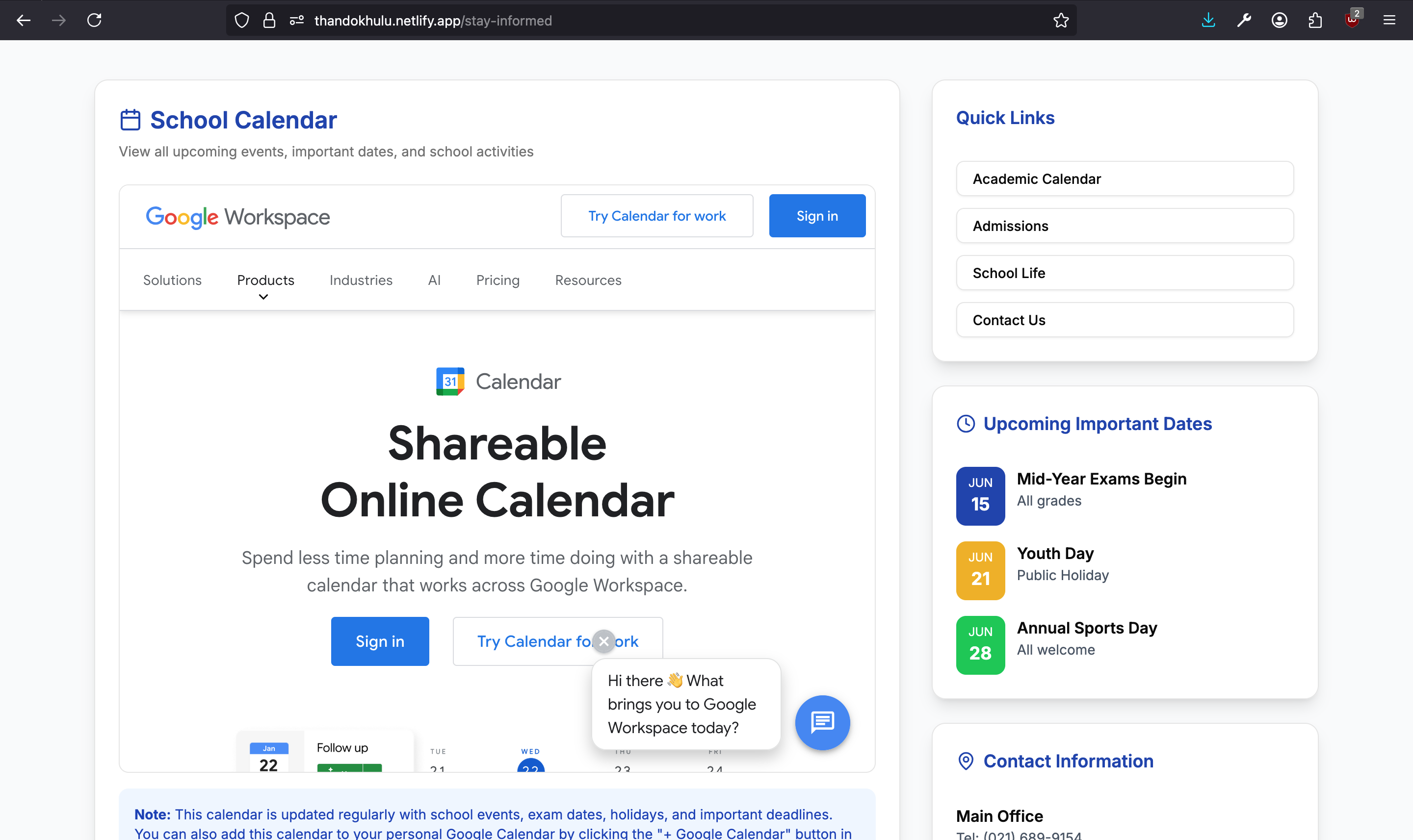Click the browser back arrow

(23, 21)
